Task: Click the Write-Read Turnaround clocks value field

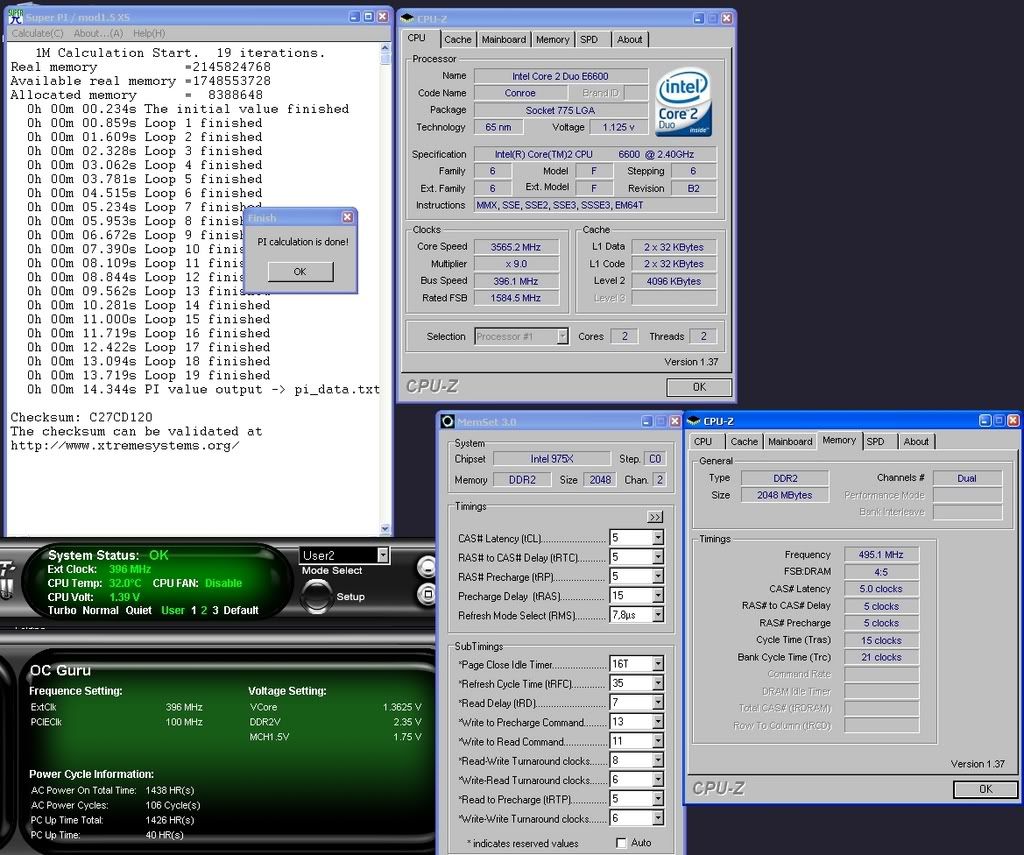Action: pyautogui.click(x=631, y=780)
